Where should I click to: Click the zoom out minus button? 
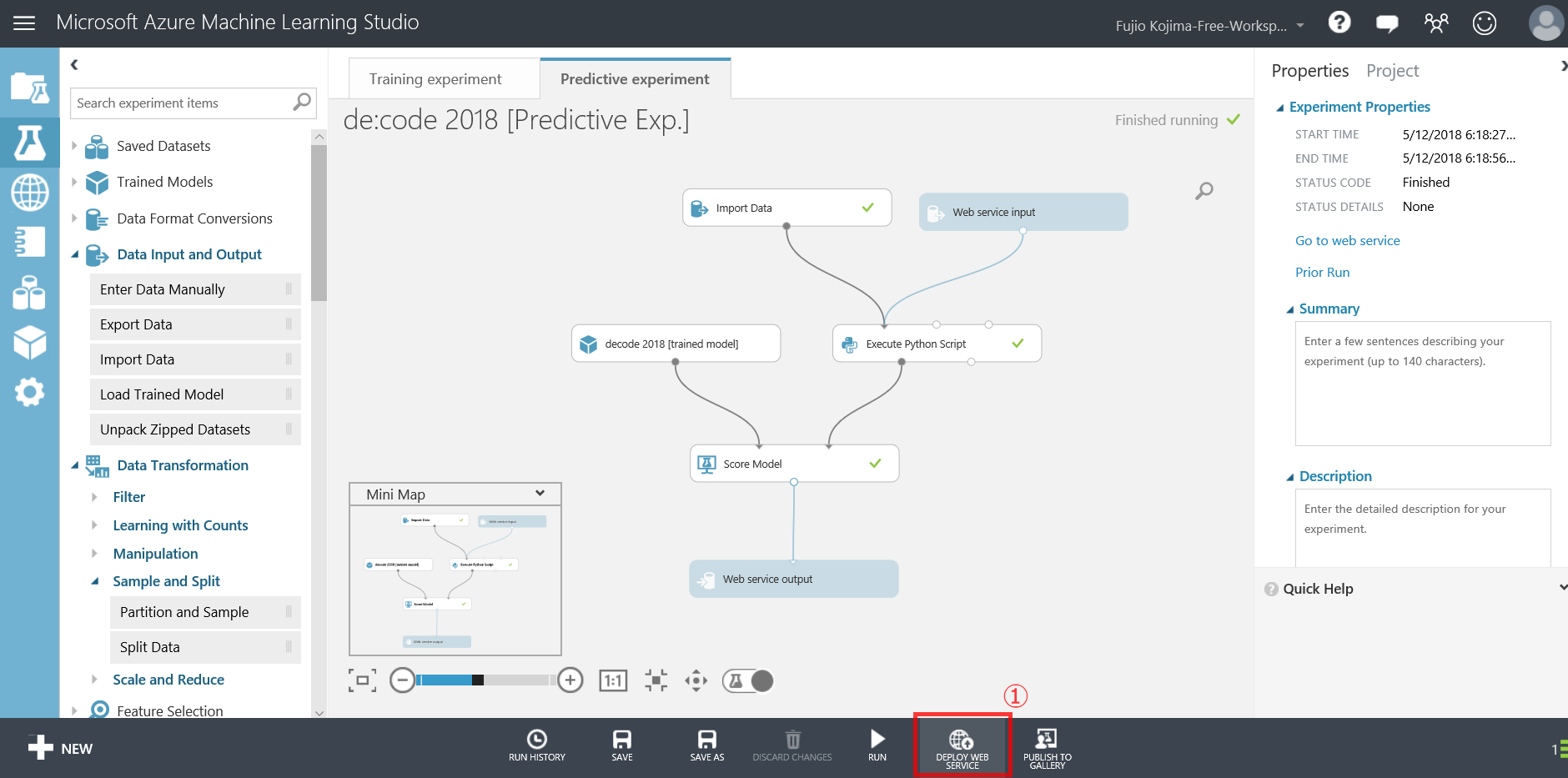402,680
